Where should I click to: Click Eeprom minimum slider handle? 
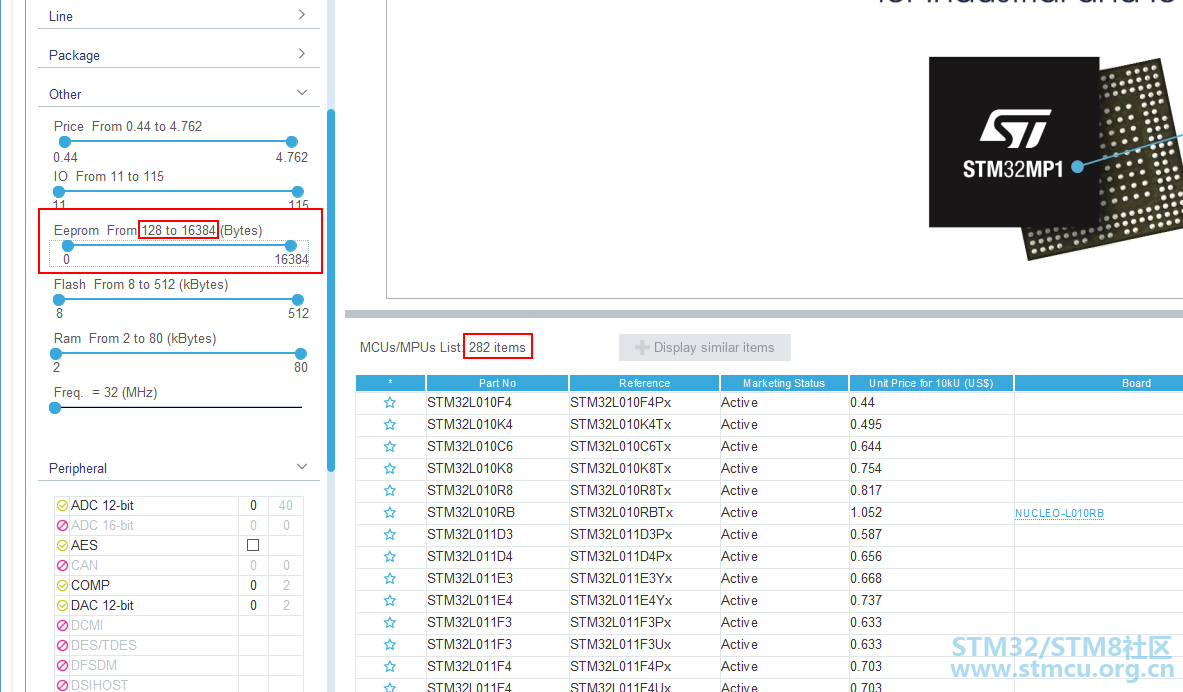click(68, 246)
